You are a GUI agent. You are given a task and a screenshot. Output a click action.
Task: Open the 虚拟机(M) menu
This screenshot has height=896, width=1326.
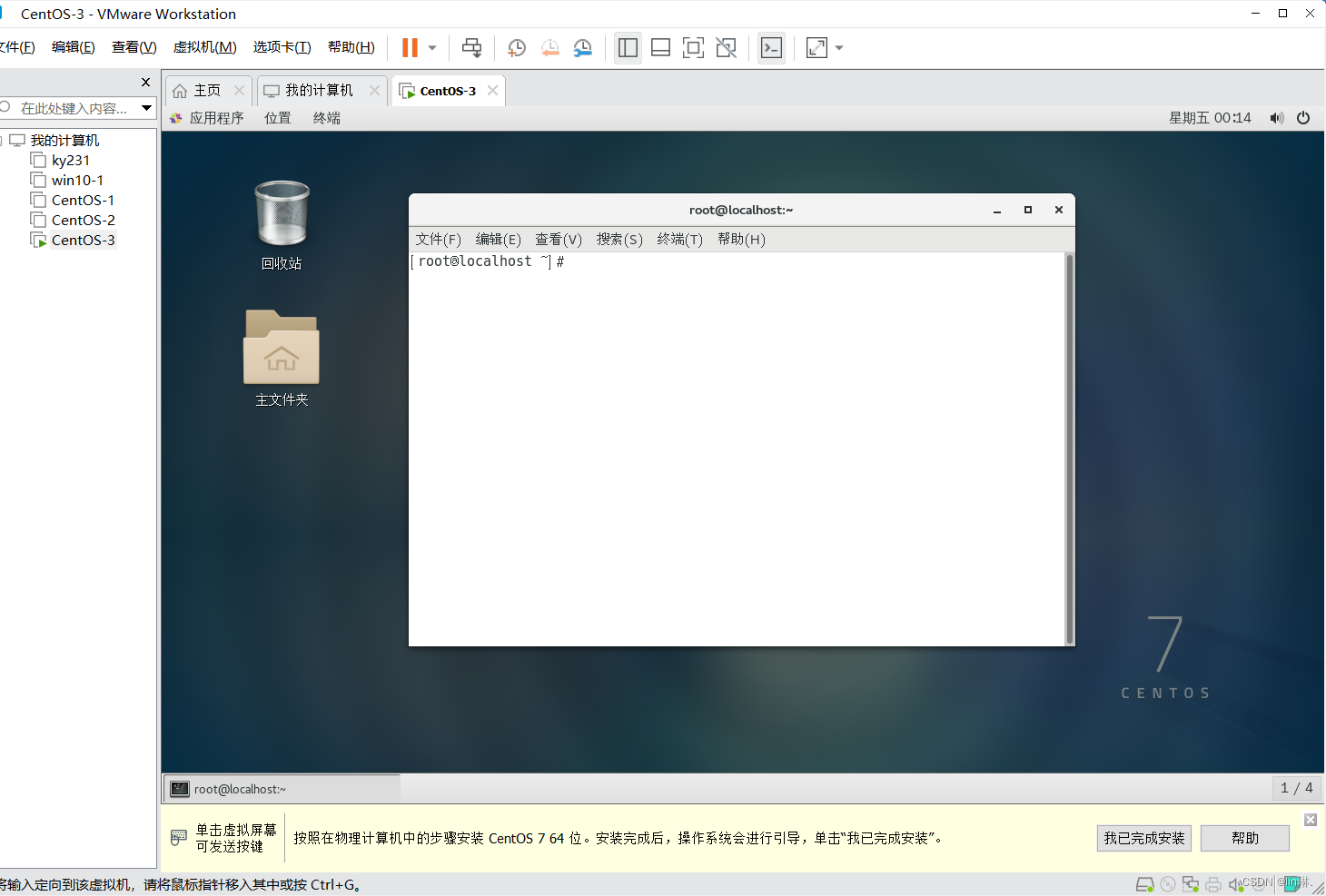204,47
